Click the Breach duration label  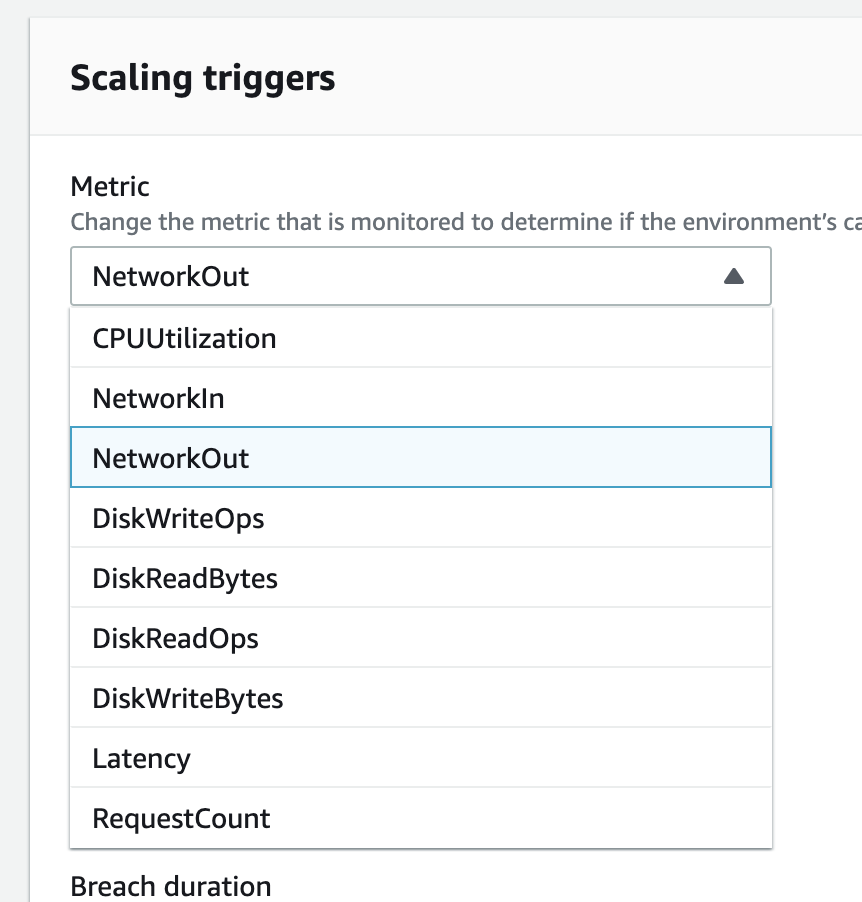[170, 886]
